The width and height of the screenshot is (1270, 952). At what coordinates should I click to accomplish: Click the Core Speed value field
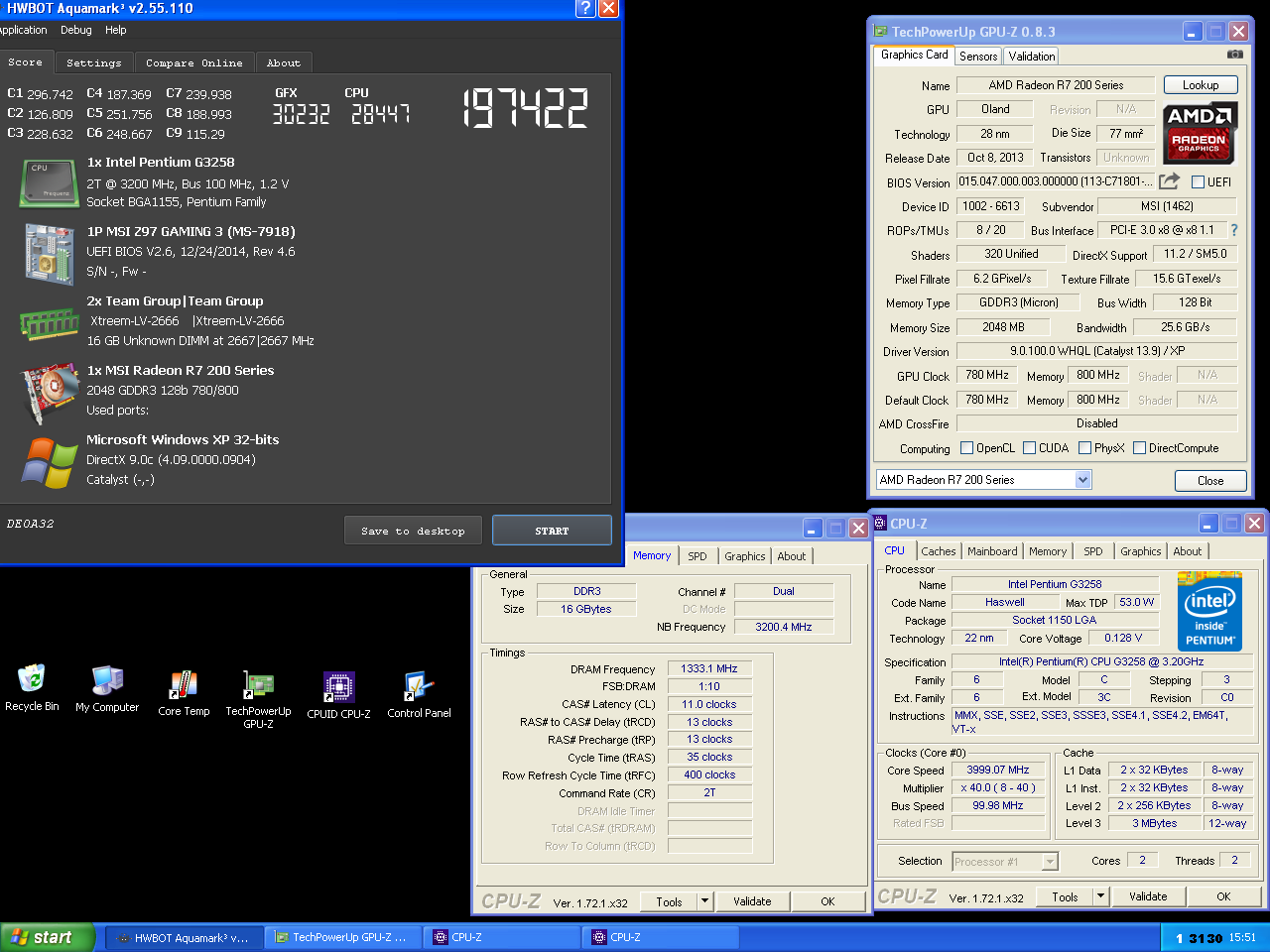click(x=998, y=770)
